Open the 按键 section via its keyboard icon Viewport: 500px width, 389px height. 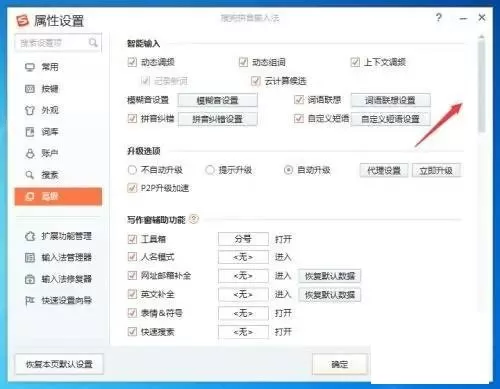click(x=30, y=89)
